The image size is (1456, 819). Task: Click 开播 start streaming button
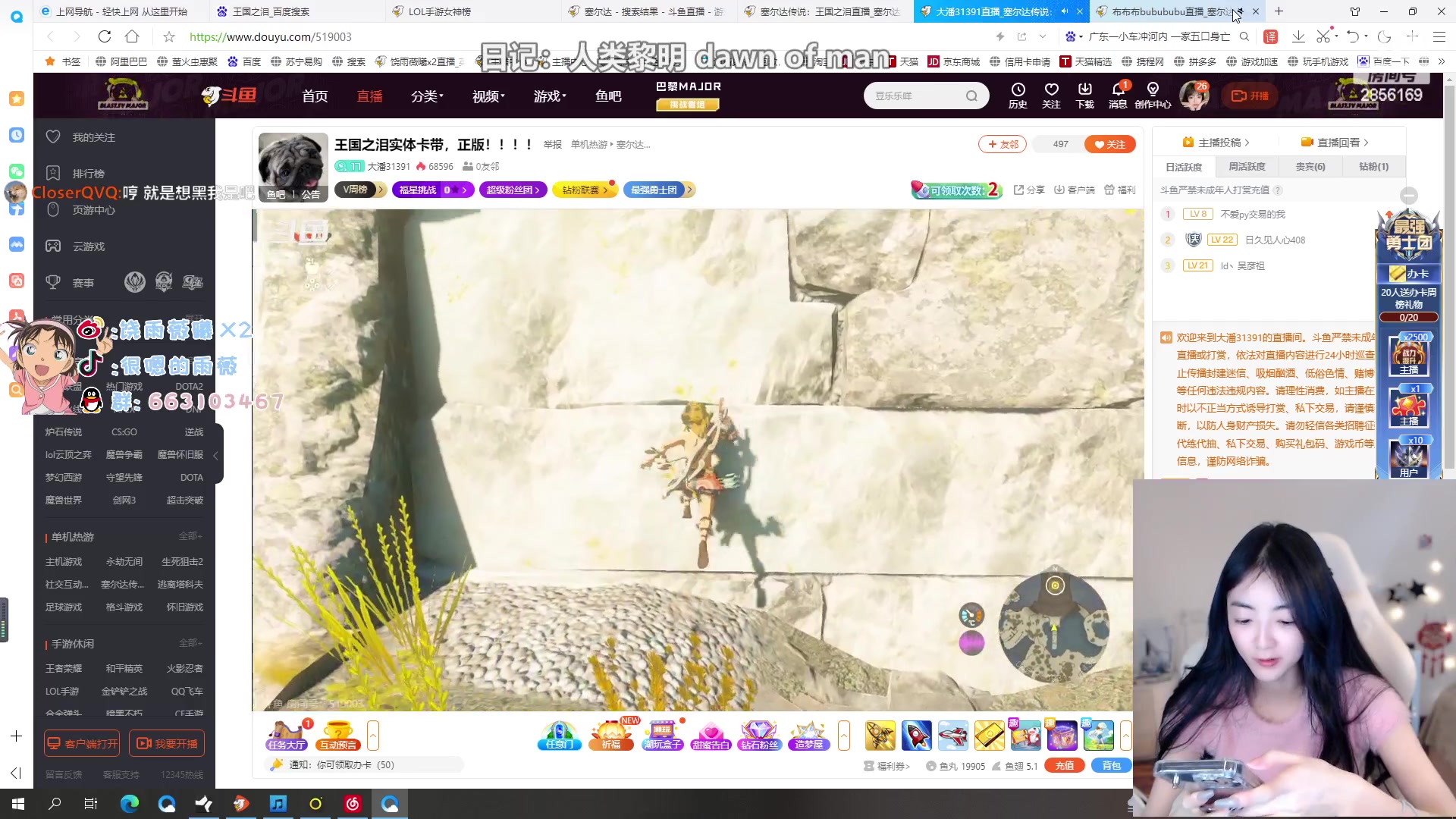1250,96
